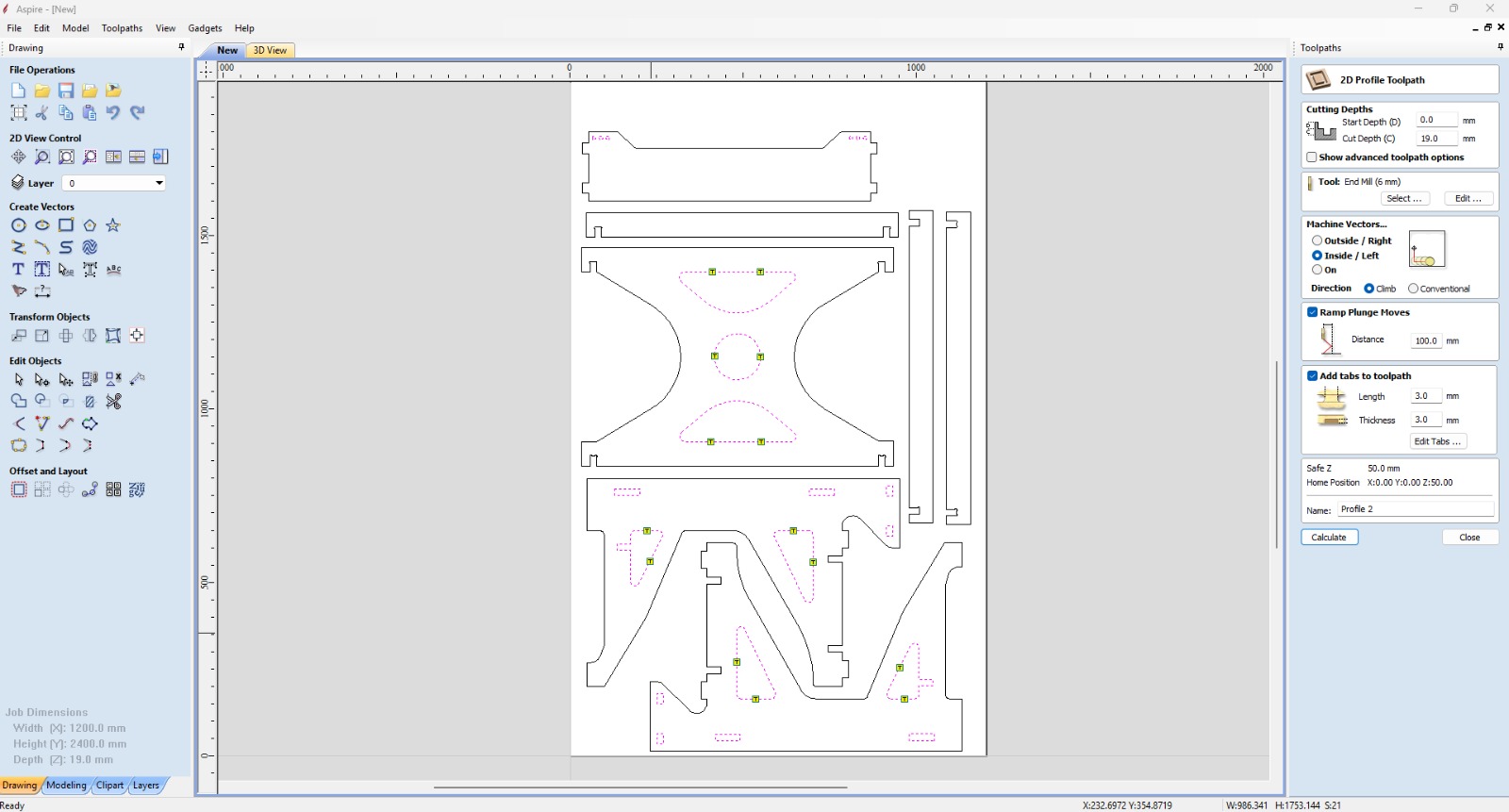Select the S-shaped Draw Curve tool
1509x812 pixels.
point(66,247)
